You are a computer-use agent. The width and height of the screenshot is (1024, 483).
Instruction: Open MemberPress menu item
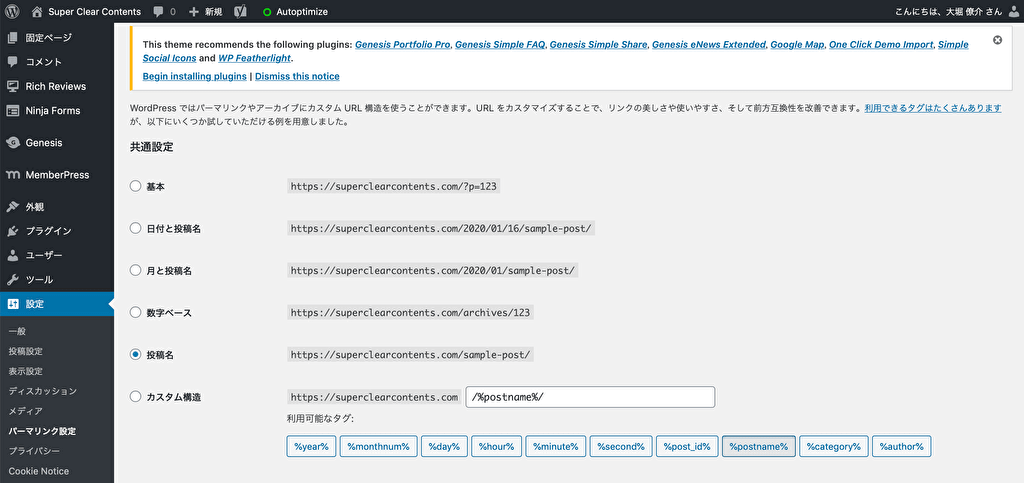57,175
